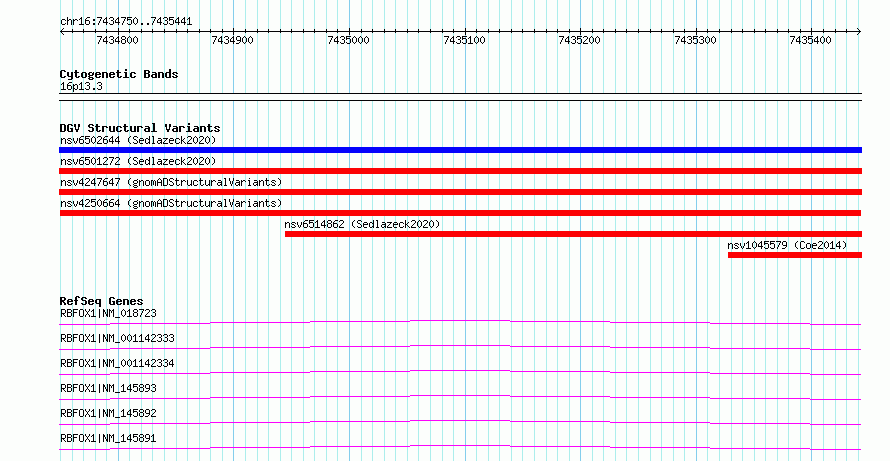Click the RBFOX1|NM_018723 gene label
This screenshot has width=890, height=461.
coord(108,313)
